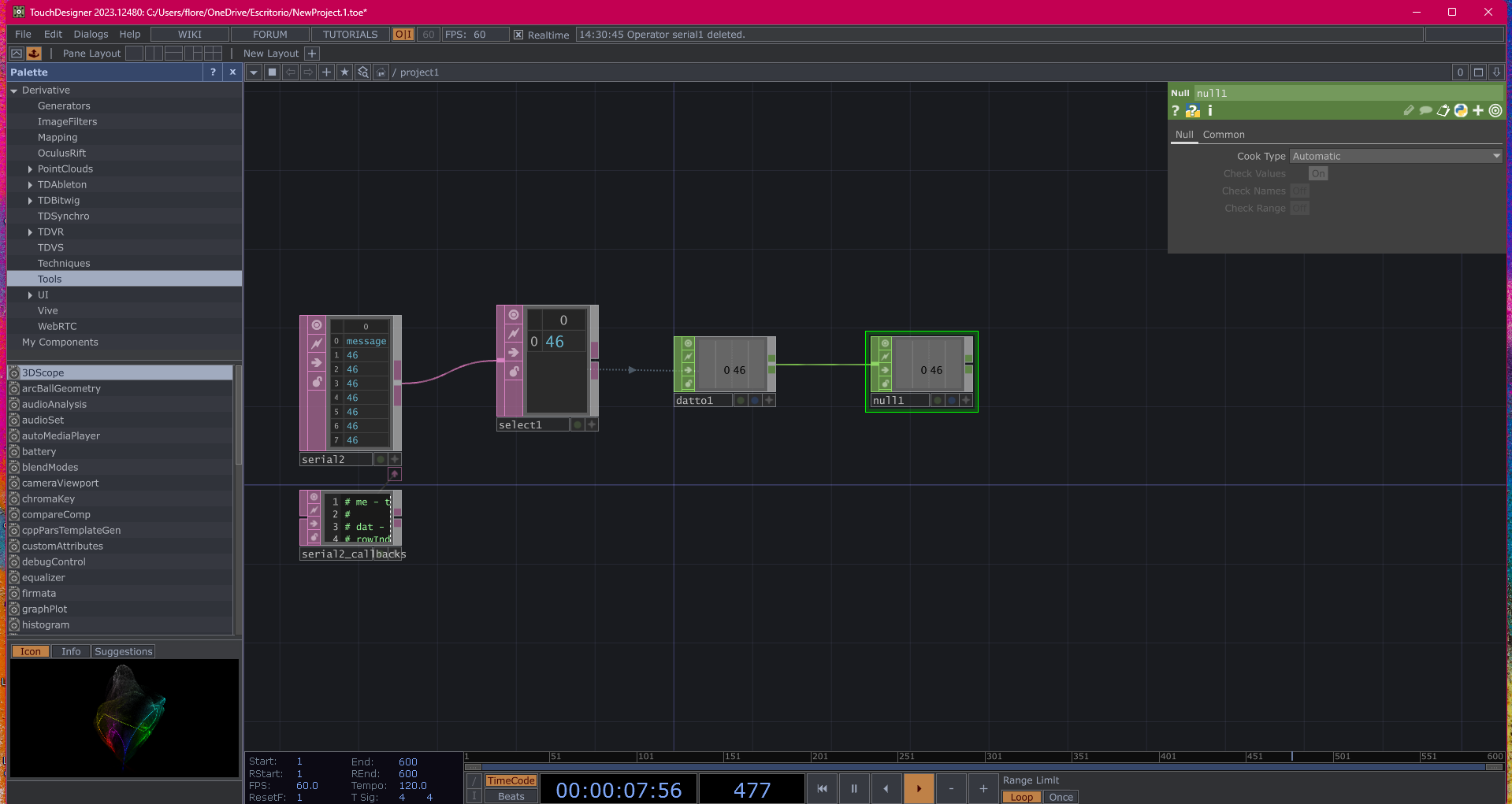Collapse the Derivative palette section
This screenshot has width=1512, height=804.
(x=14, y=90)
